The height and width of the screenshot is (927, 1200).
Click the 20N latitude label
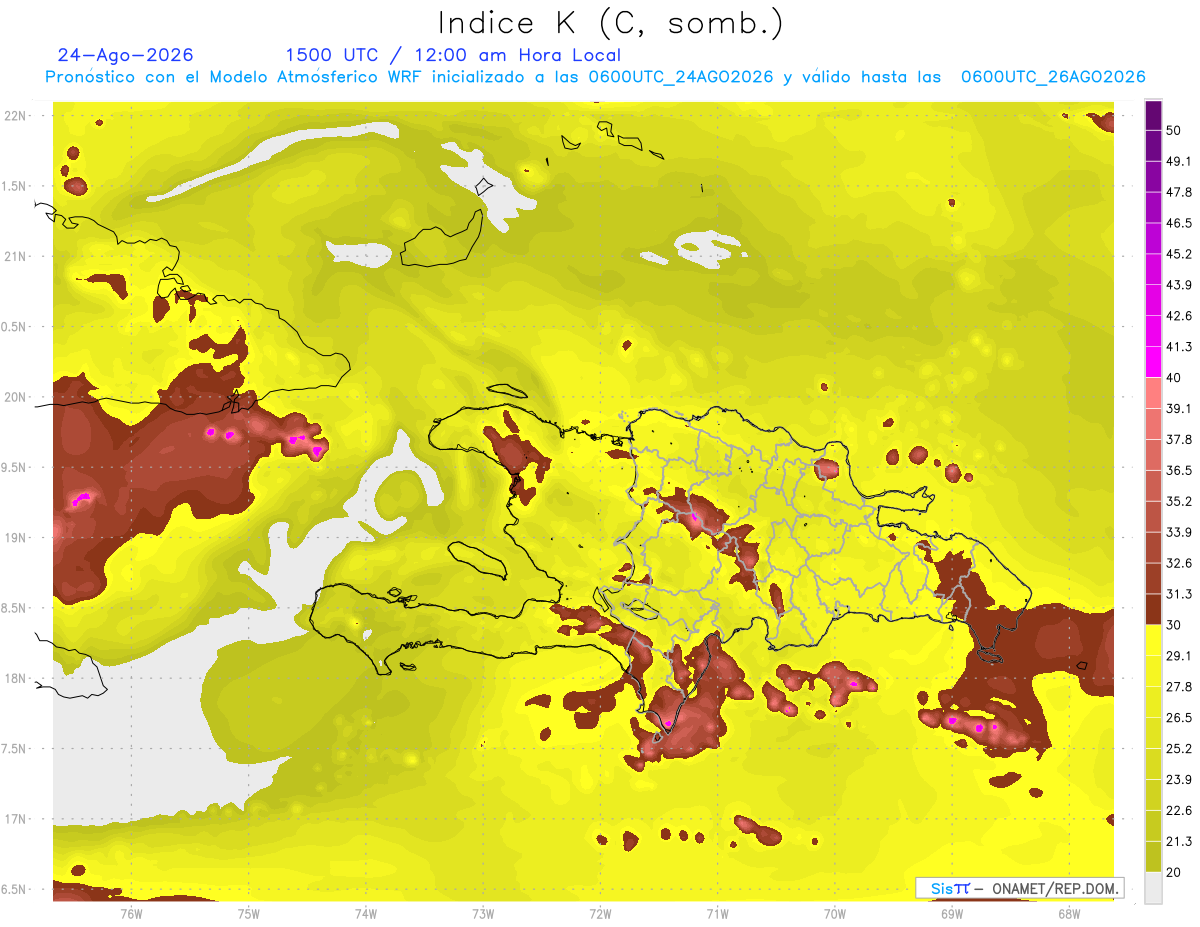(16, 397)
